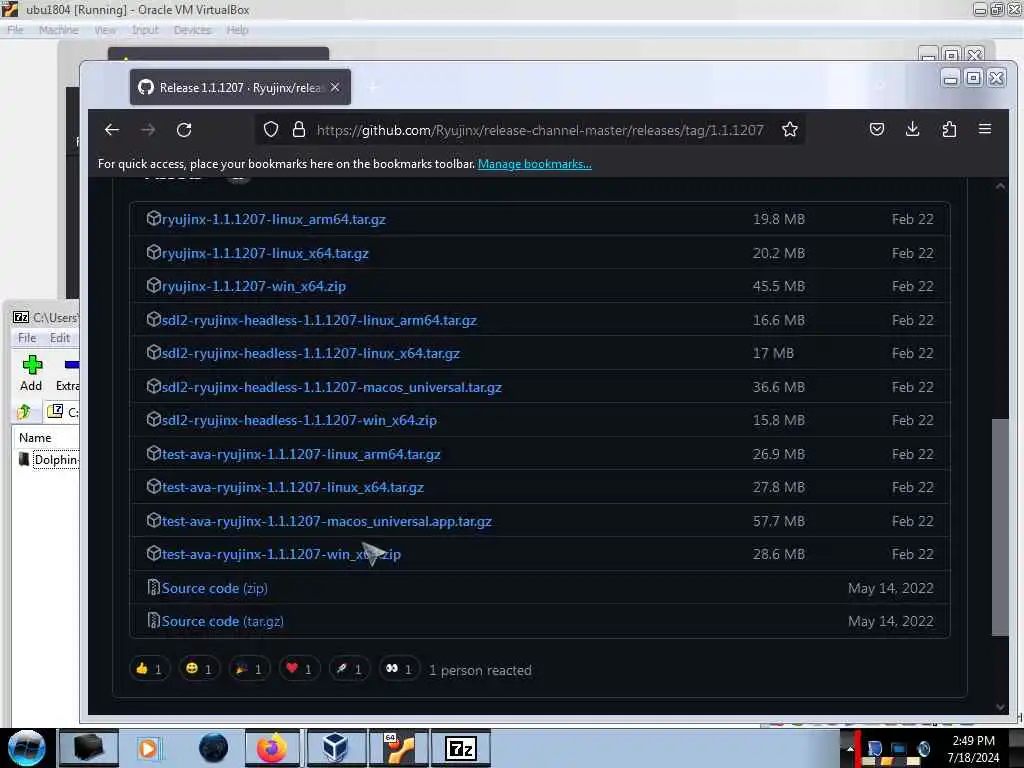Show site security padlock info

pos(298,129)
